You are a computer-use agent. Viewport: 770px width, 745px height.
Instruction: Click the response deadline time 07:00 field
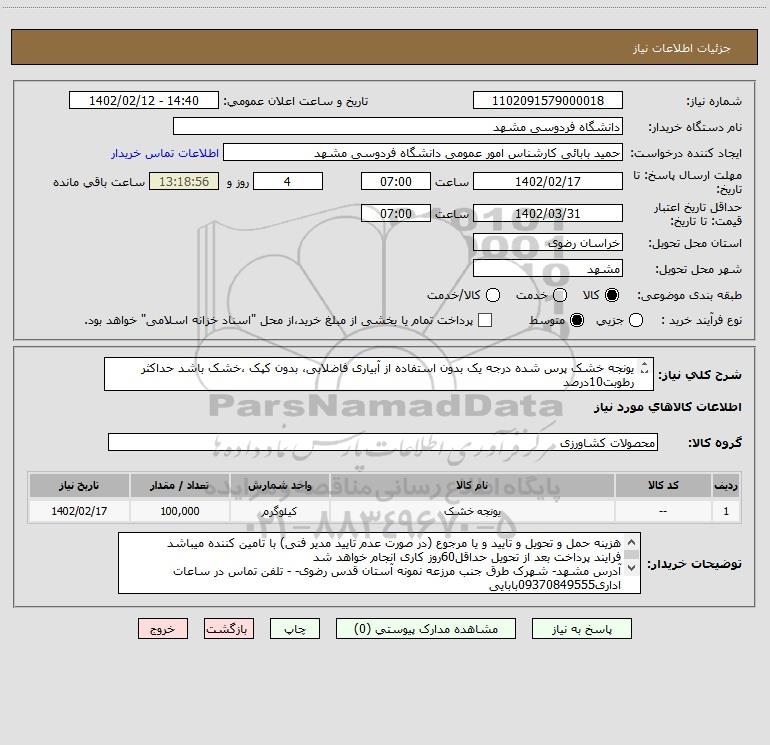[x=396, y=181]
